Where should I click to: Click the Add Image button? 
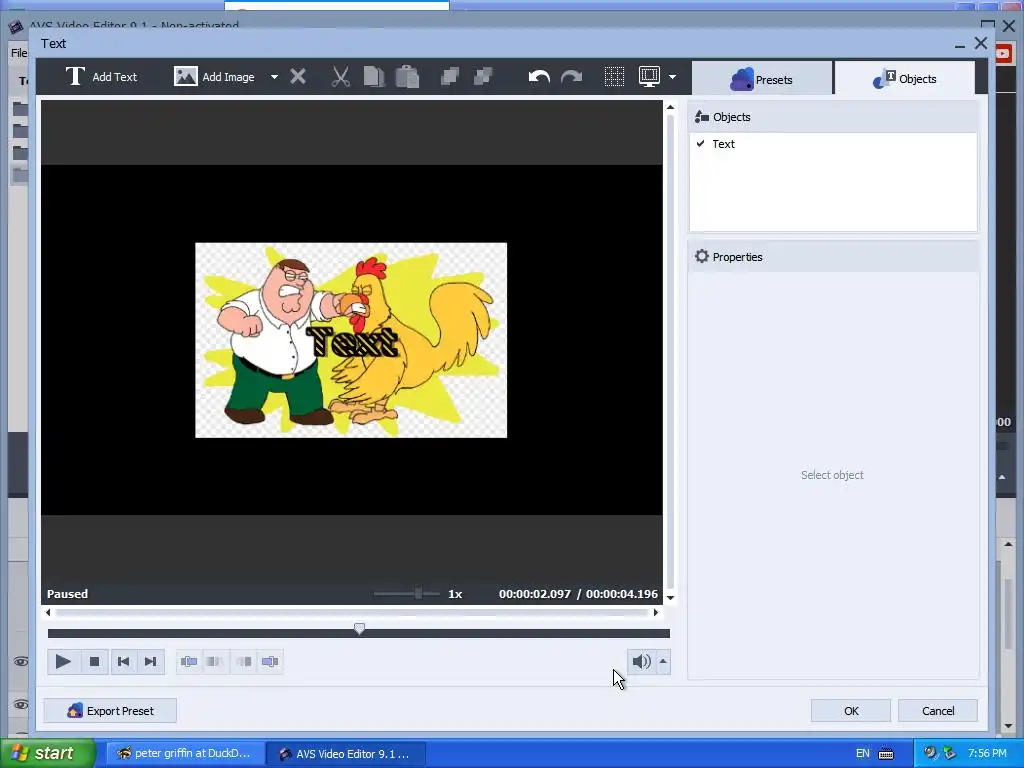point(214,77)
